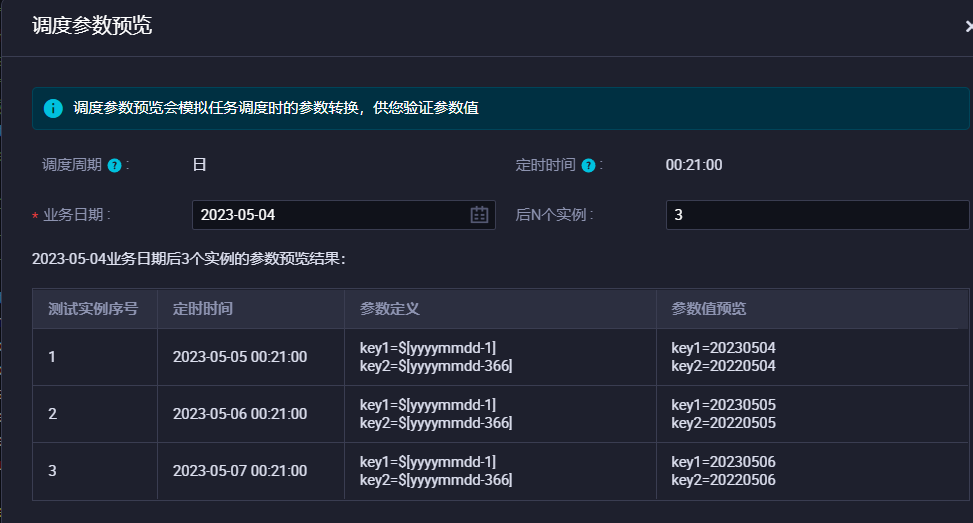This screenshot has height=523, width=973.
Task: Click the help icon beside 定时时间
Action: 588,166
